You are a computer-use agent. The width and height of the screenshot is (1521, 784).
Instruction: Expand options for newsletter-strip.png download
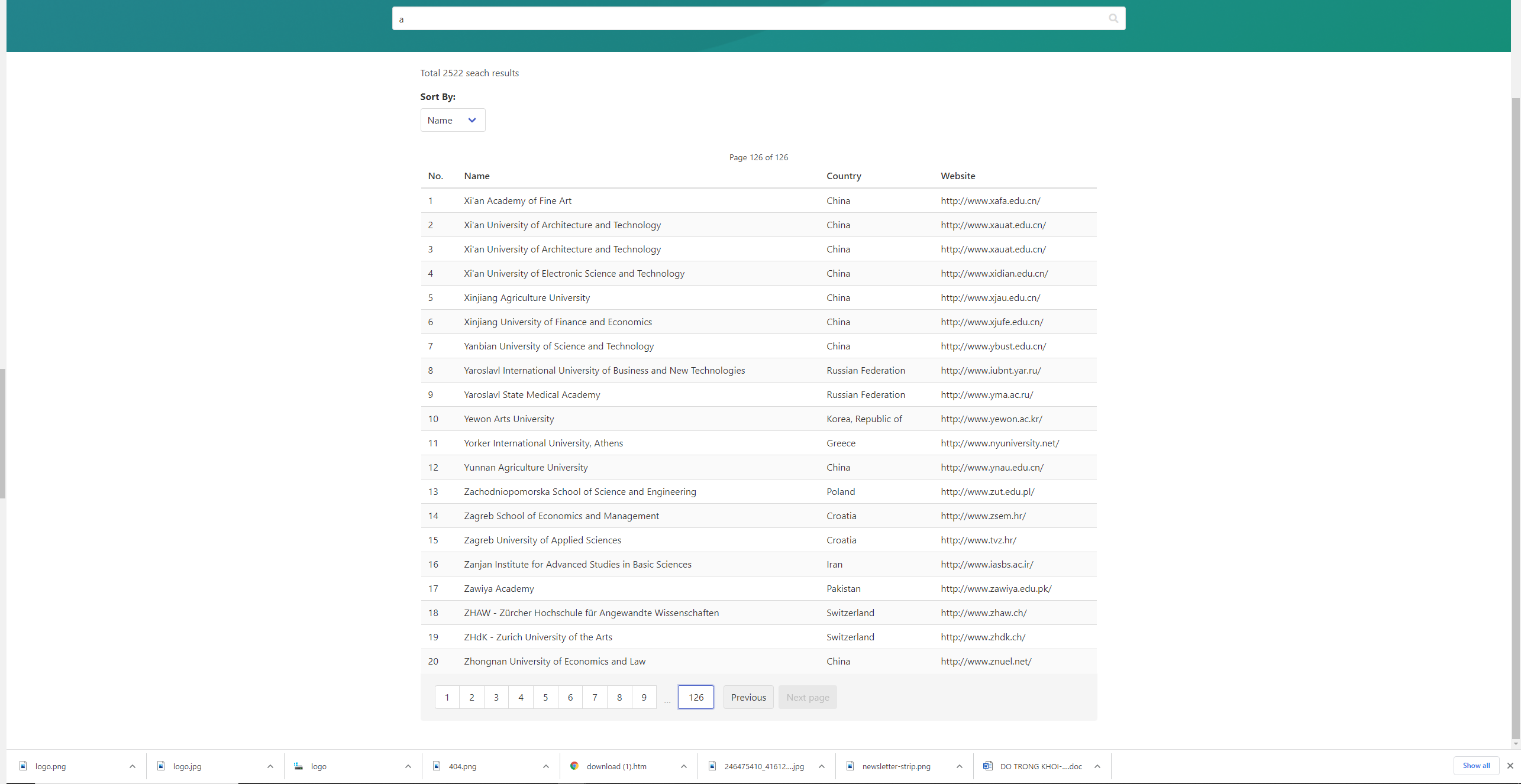tap(959, 766)
